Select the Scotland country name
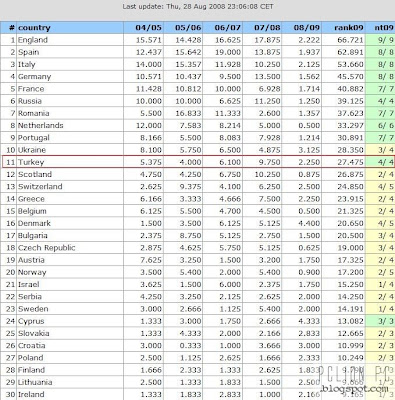The width and height of the screenshot is (395, 400). coord(35,174)
